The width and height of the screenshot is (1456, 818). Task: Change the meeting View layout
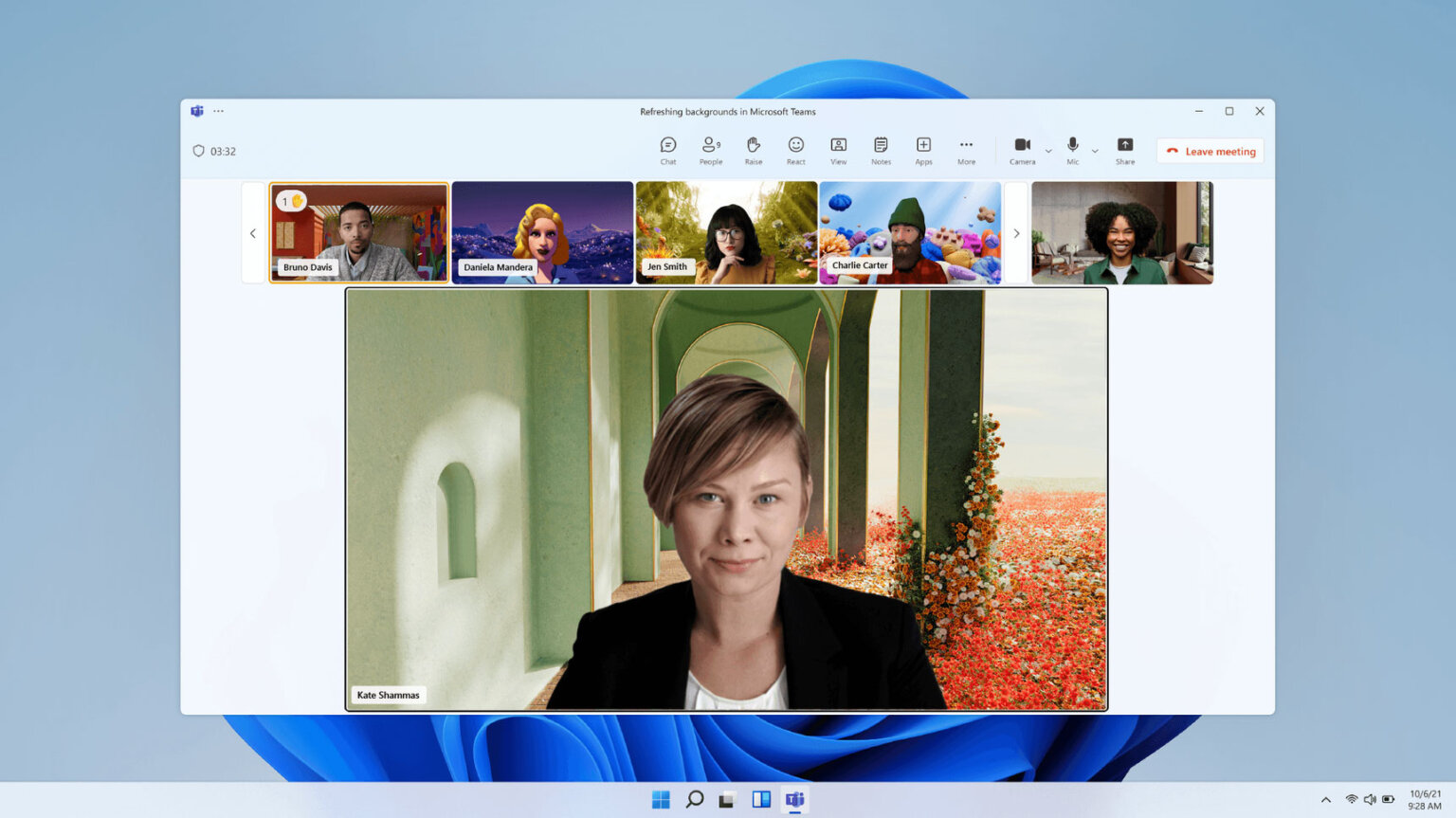coord(839,149)
